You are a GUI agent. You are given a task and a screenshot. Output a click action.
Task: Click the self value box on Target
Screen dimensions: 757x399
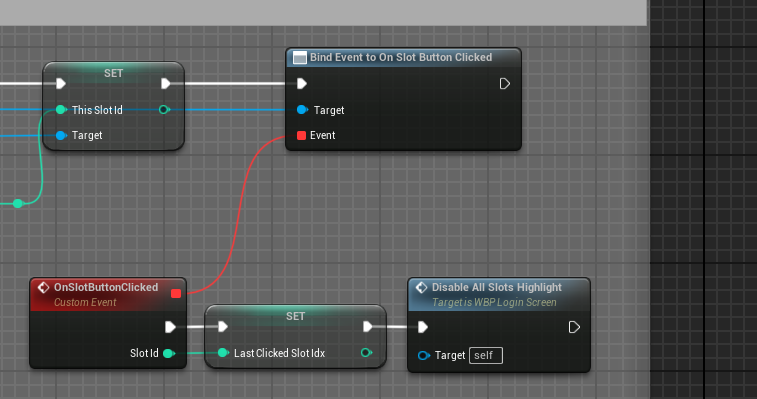click(x=486, y=356)
